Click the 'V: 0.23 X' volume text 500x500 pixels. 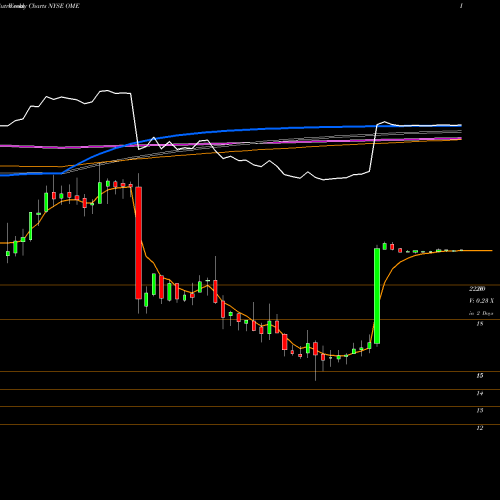(x=481, y=301)
